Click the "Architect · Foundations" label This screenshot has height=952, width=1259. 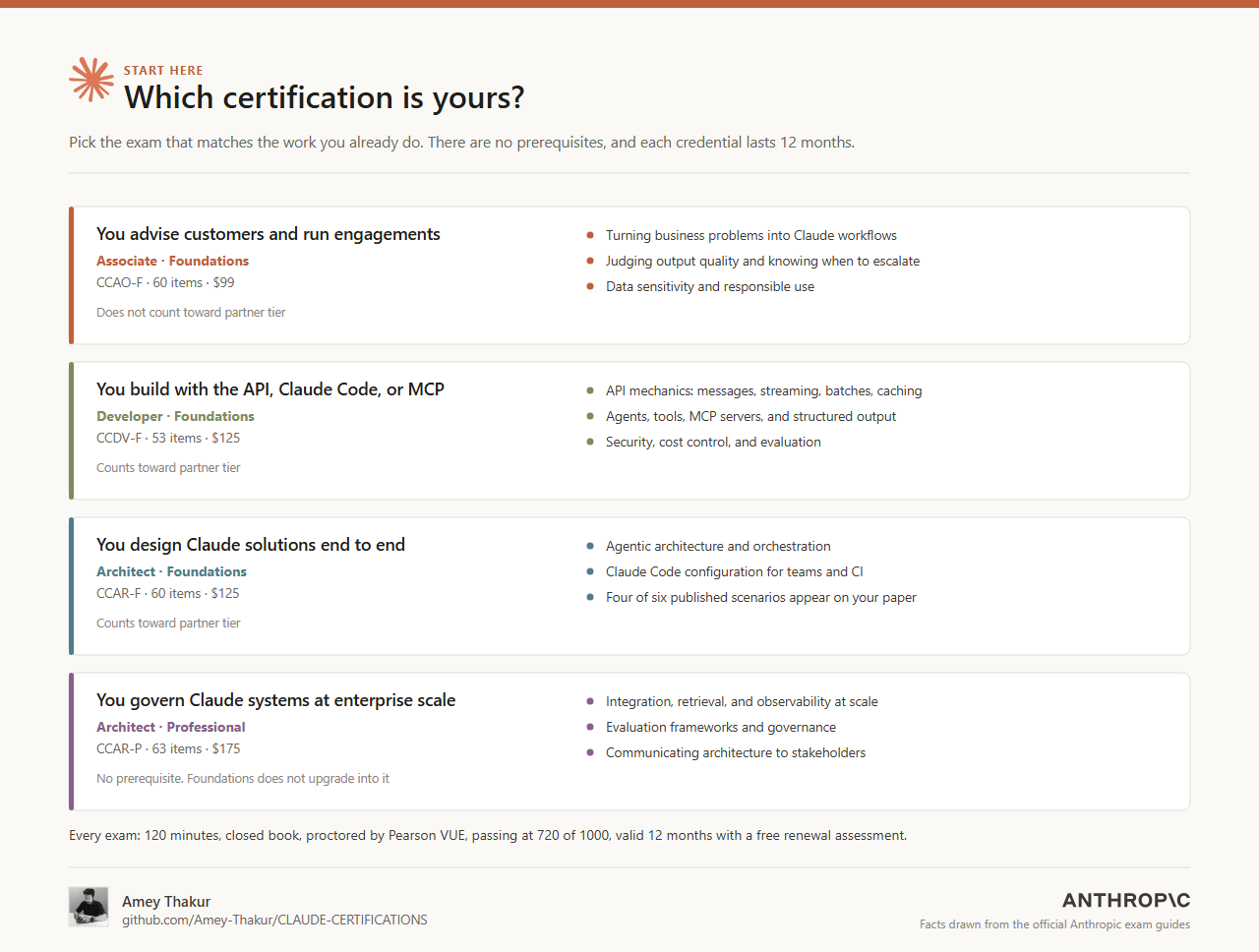(x=171, y=571)
